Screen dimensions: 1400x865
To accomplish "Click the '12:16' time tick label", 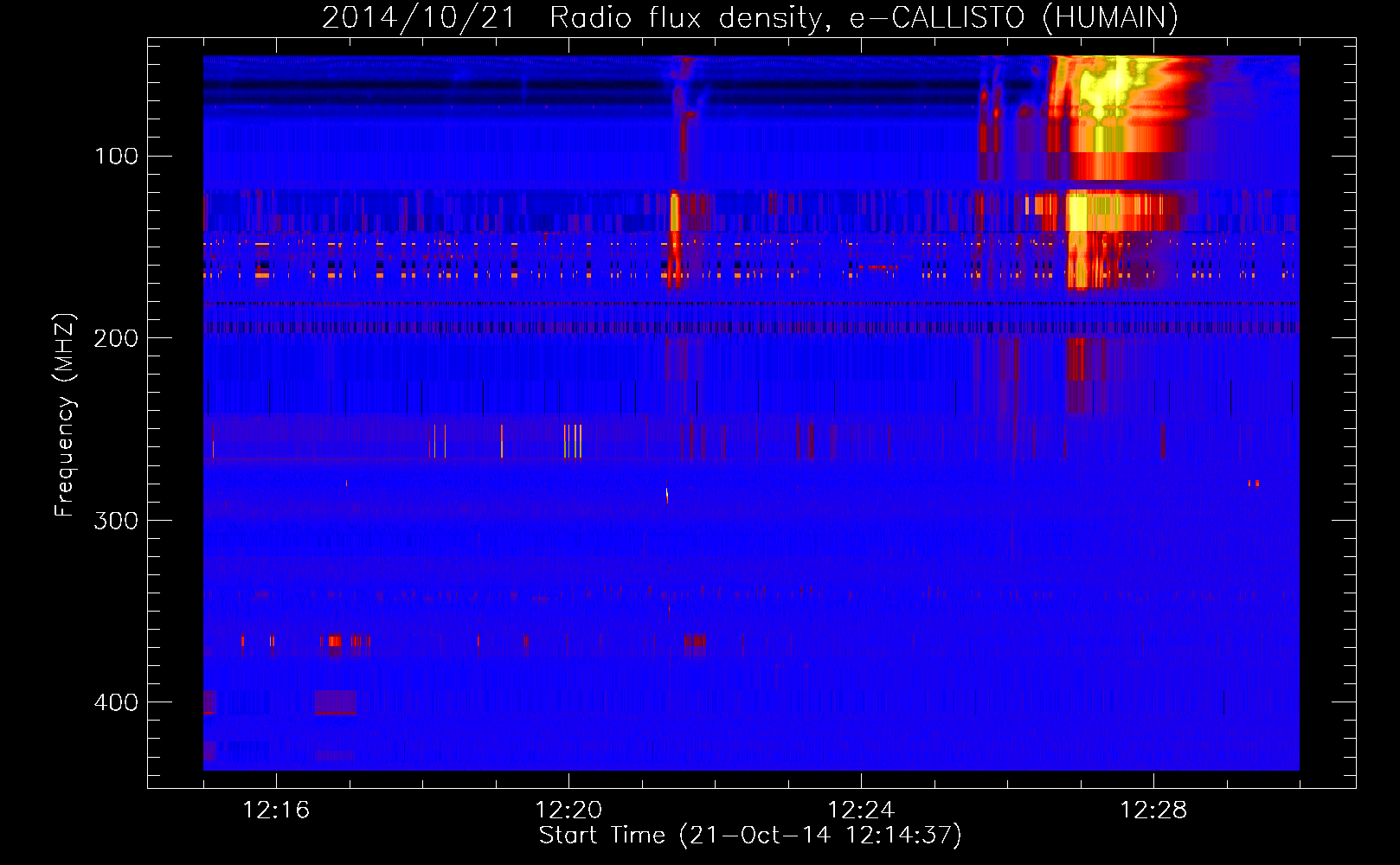I will point(276,811).
